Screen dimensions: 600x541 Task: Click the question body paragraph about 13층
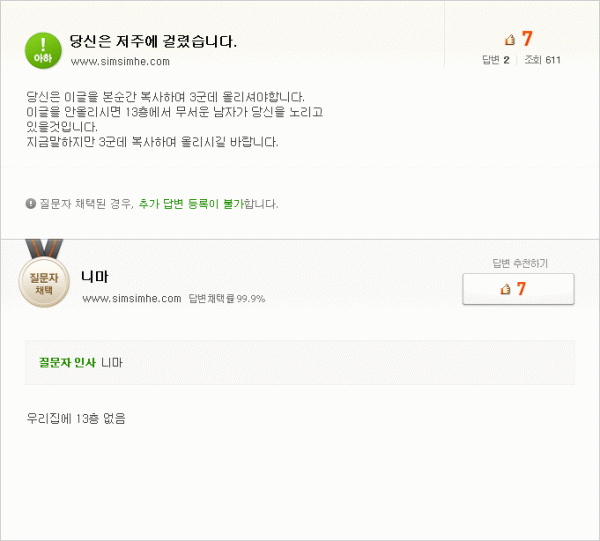[174, 119]
